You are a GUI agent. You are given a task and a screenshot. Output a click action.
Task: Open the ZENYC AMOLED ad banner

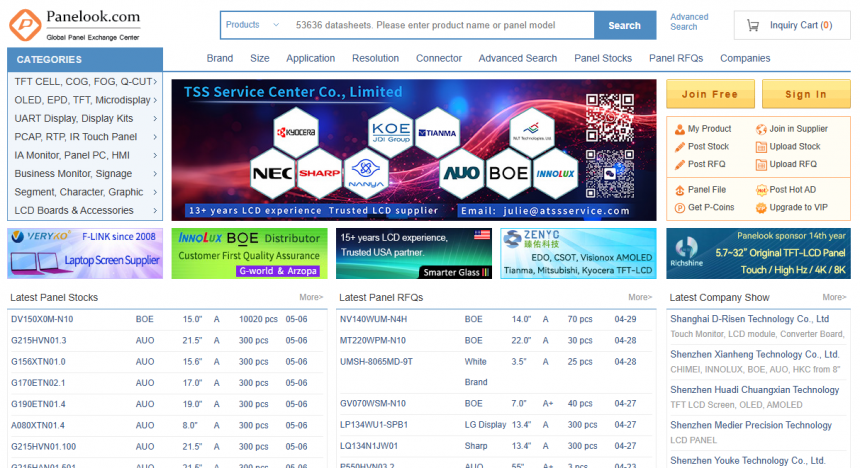[578, 253]
